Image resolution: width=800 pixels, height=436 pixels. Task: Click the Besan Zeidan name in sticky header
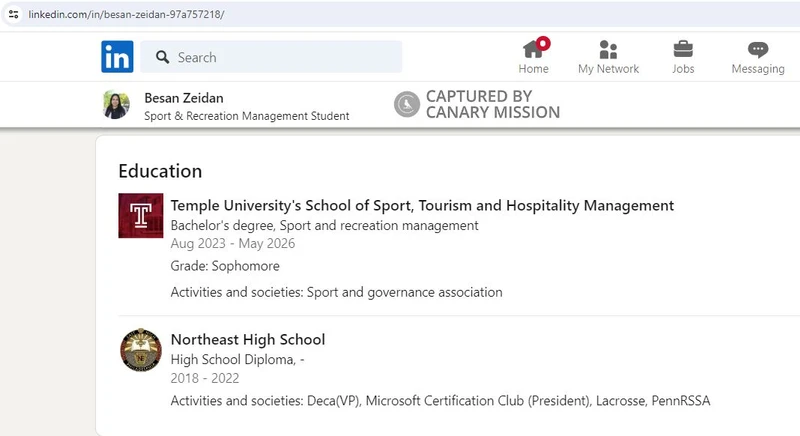tap(184, 98)
